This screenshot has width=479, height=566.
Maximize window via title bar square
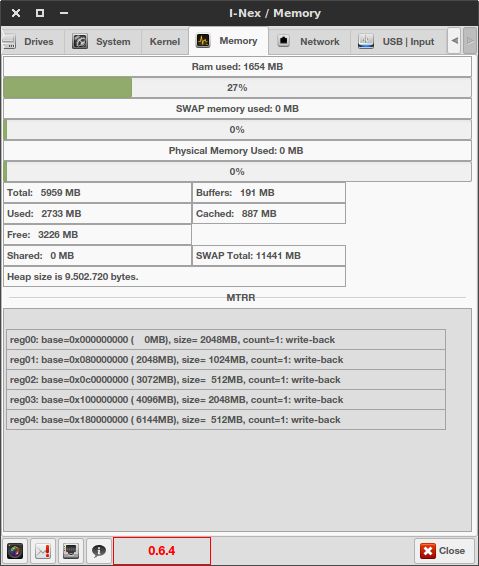(x=40, y=13)
